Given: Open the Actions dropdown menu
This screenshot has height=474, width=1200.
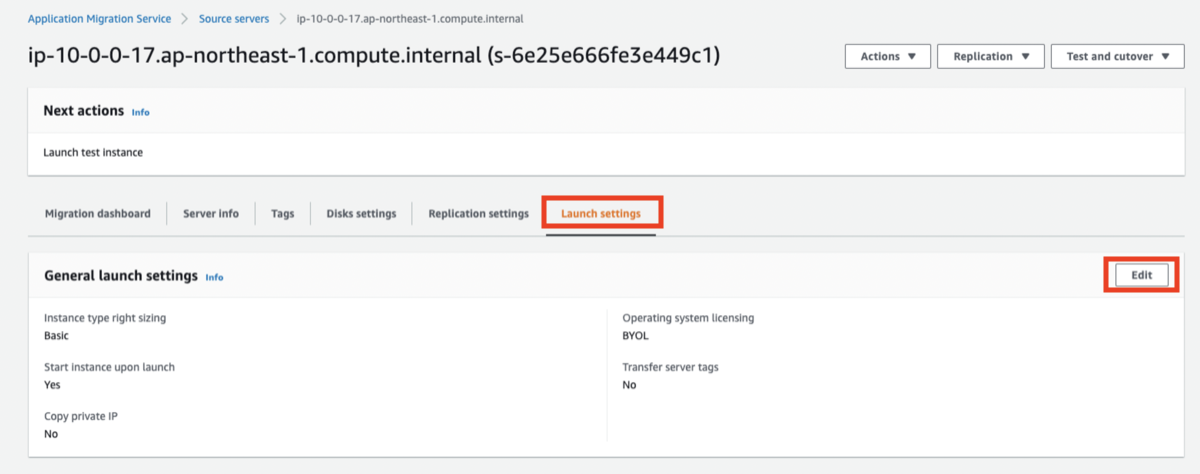Looking at the screenshot, I should (x=888, y=56).
